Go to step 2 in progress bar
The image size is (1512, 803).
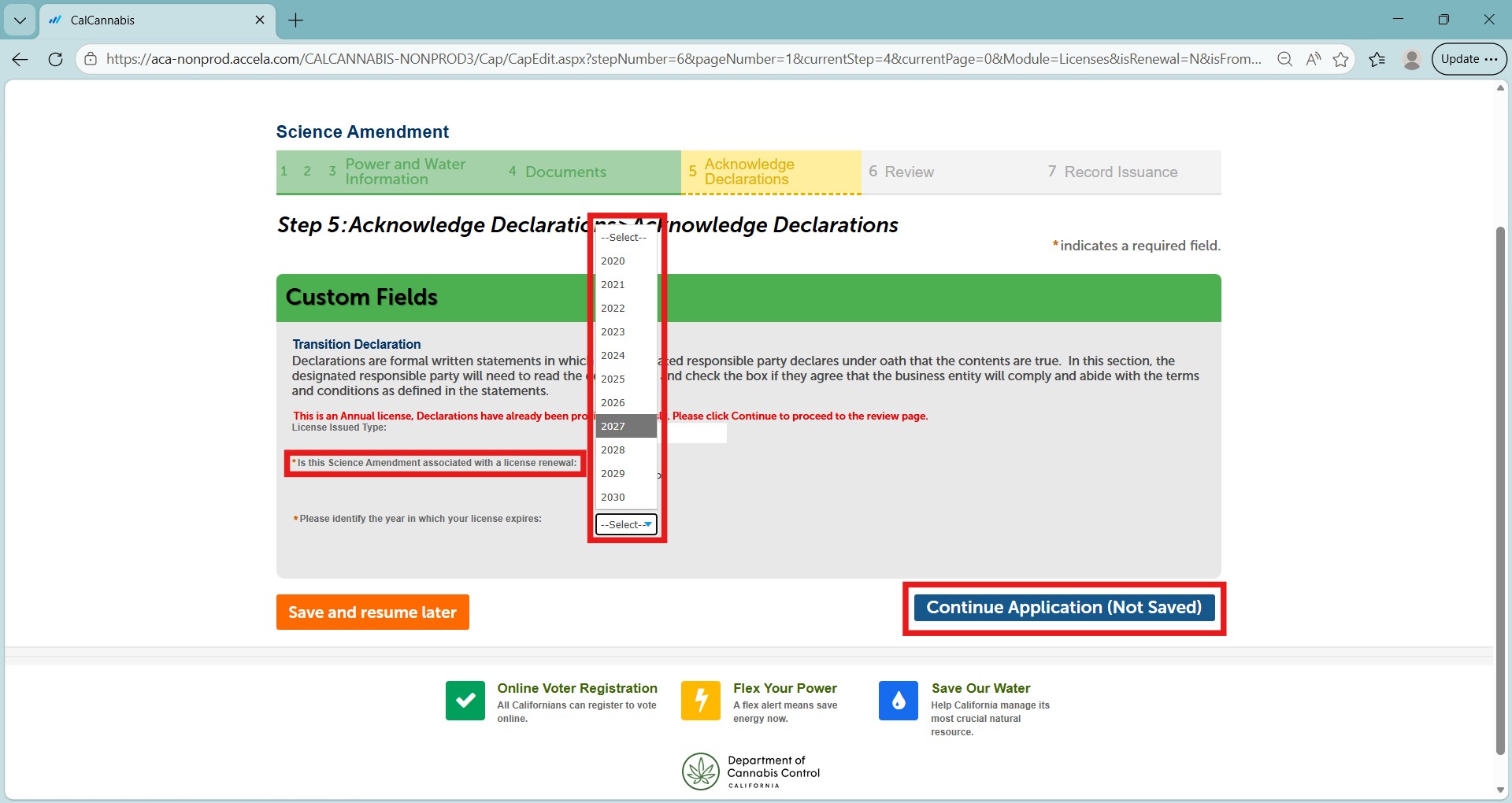click(307, 171)
